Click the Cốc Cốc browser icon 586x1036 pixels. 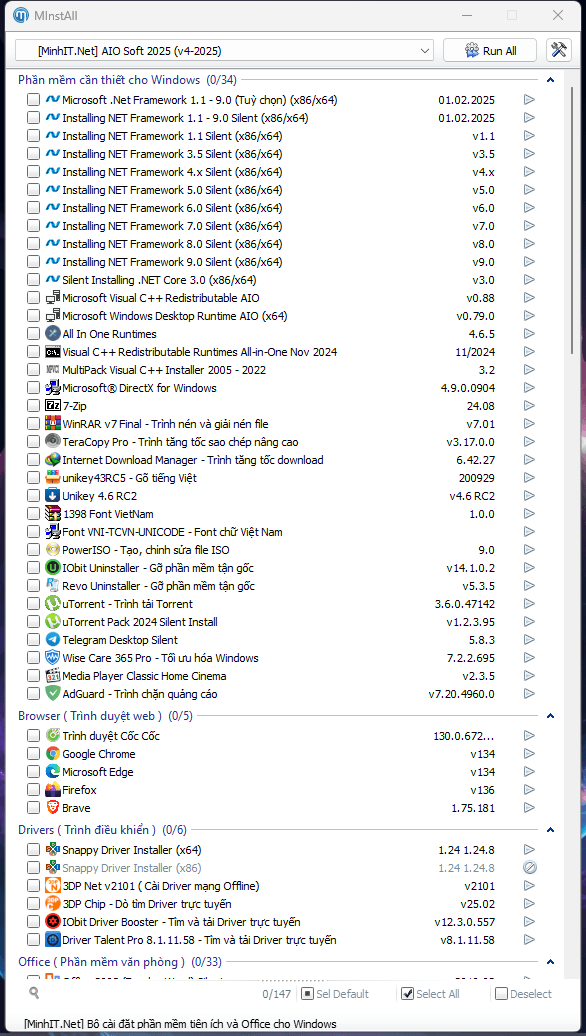(53, 735)
